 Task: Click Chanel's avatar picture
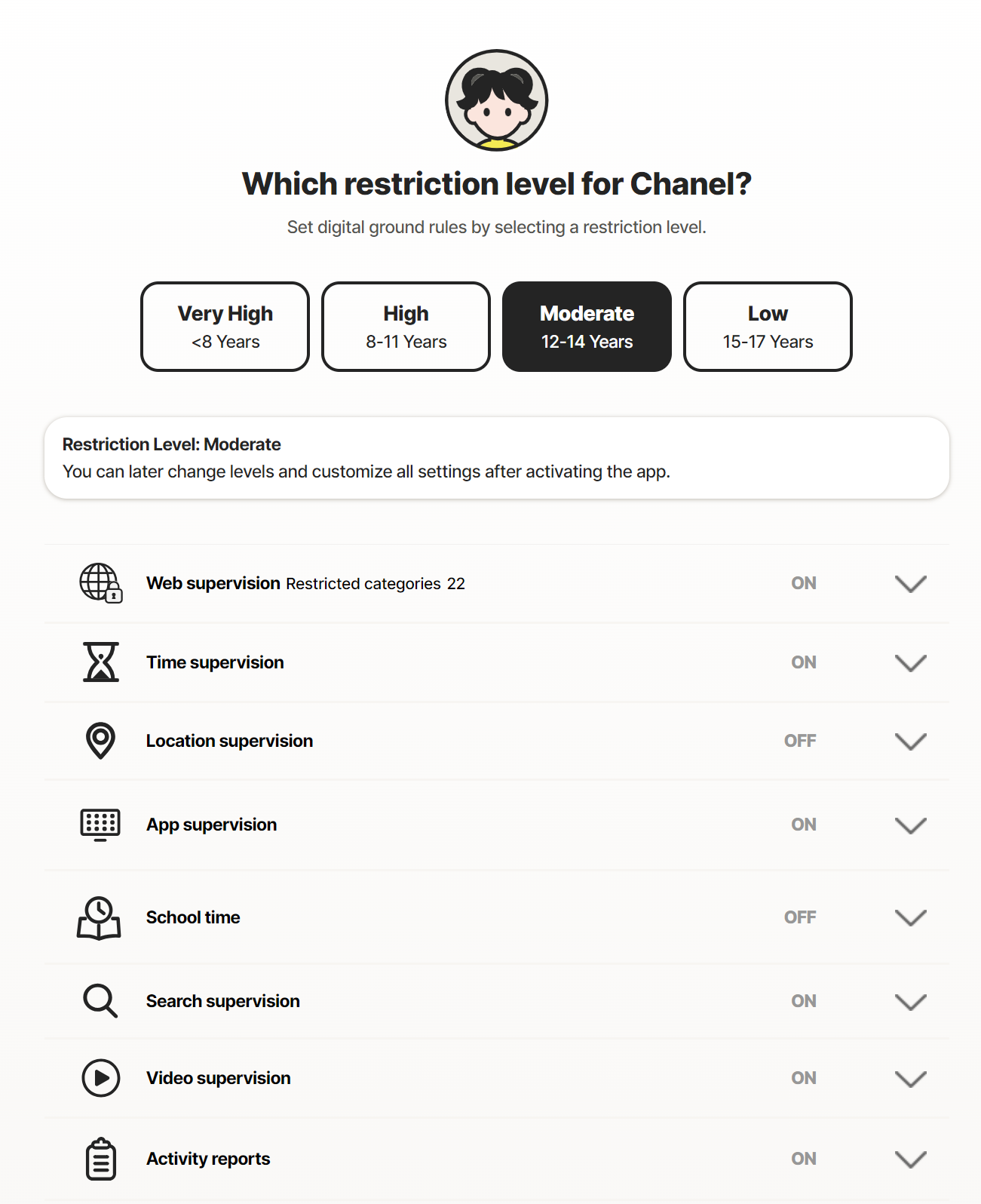point(497,100)
